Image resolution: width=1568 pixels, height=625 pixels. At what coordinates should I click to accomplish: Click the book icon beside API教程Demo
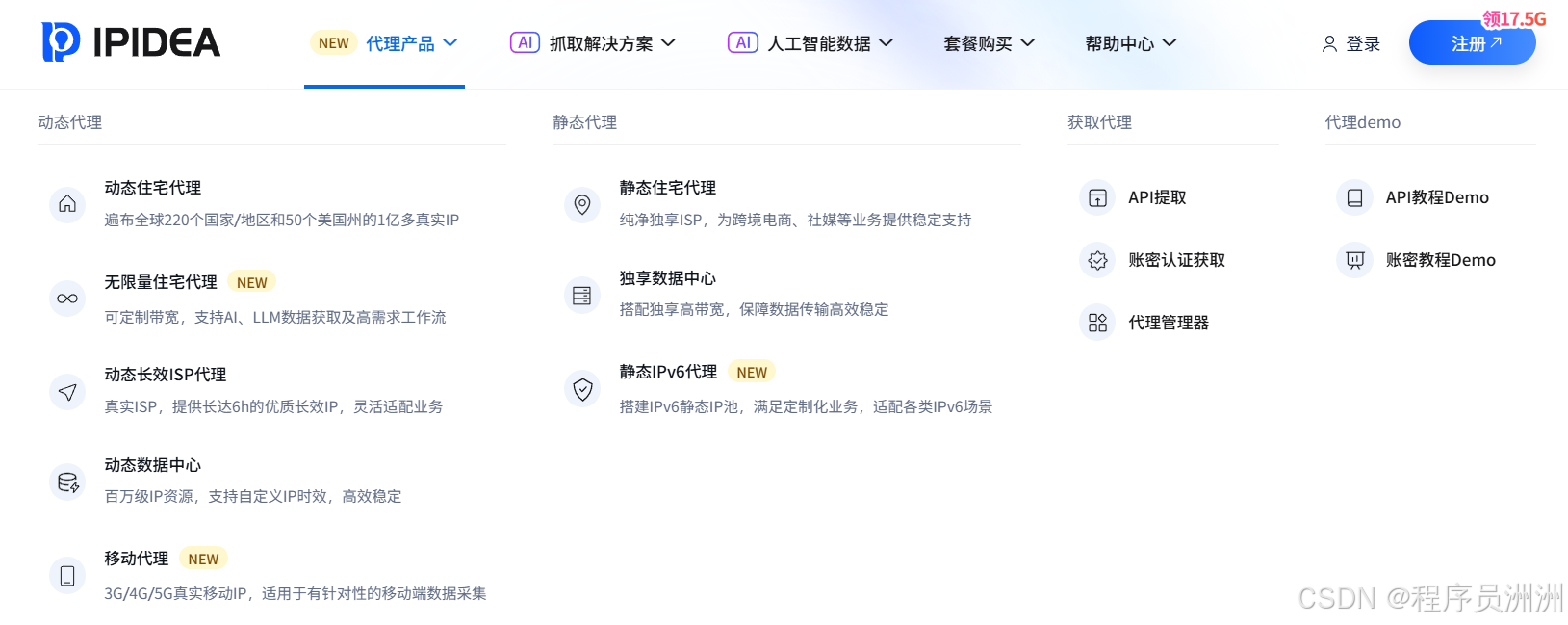(1354, 197)
